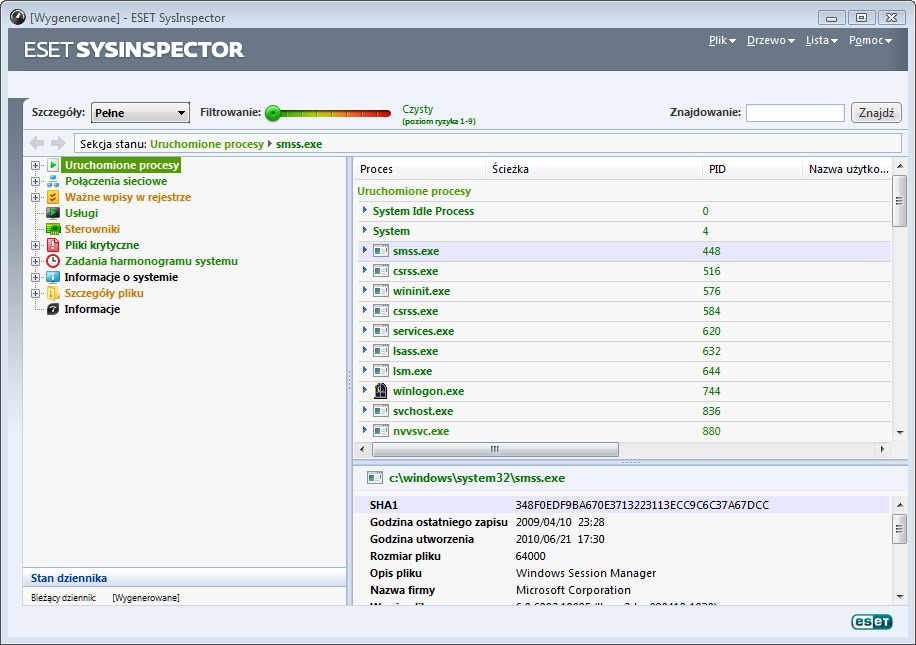Open the Drzewo menu
This screenshot has height=645, width=916.
(x=771, y=40)
